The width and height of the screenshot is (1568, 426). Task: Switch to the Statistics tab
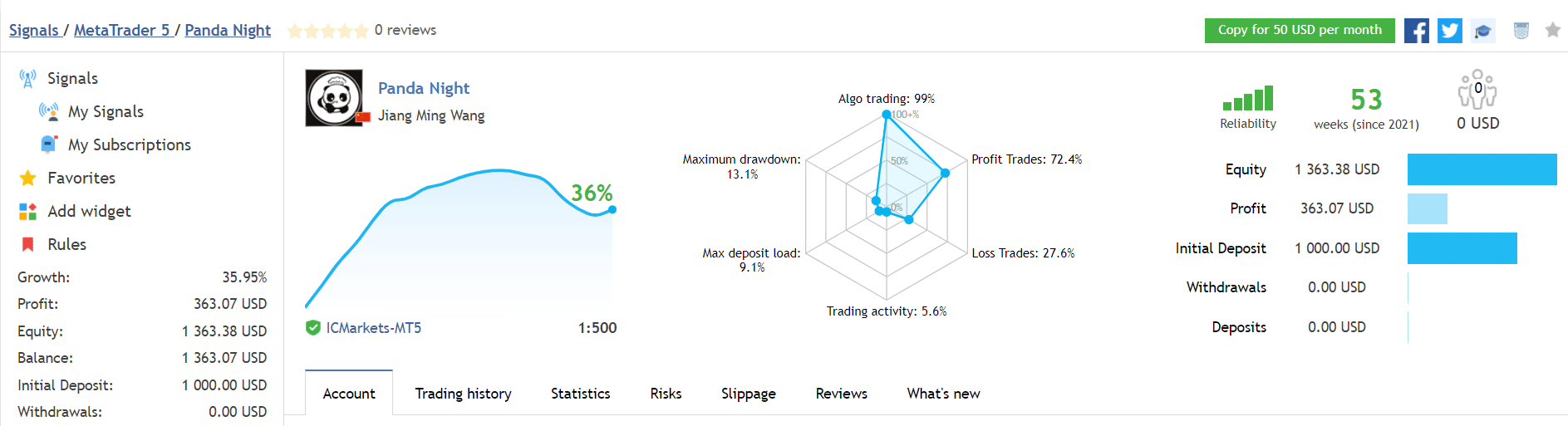coord(580,394)
